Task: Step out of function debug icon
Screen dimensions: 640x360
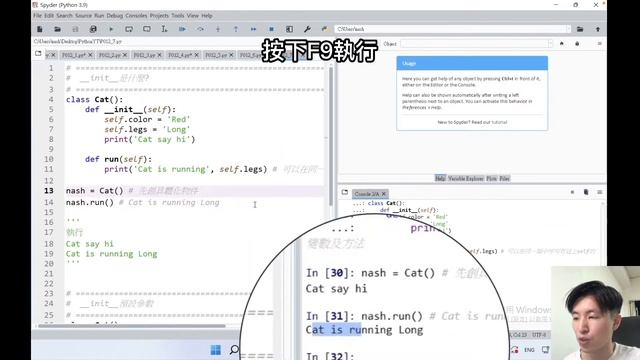Action: click(x=236, y=29)
